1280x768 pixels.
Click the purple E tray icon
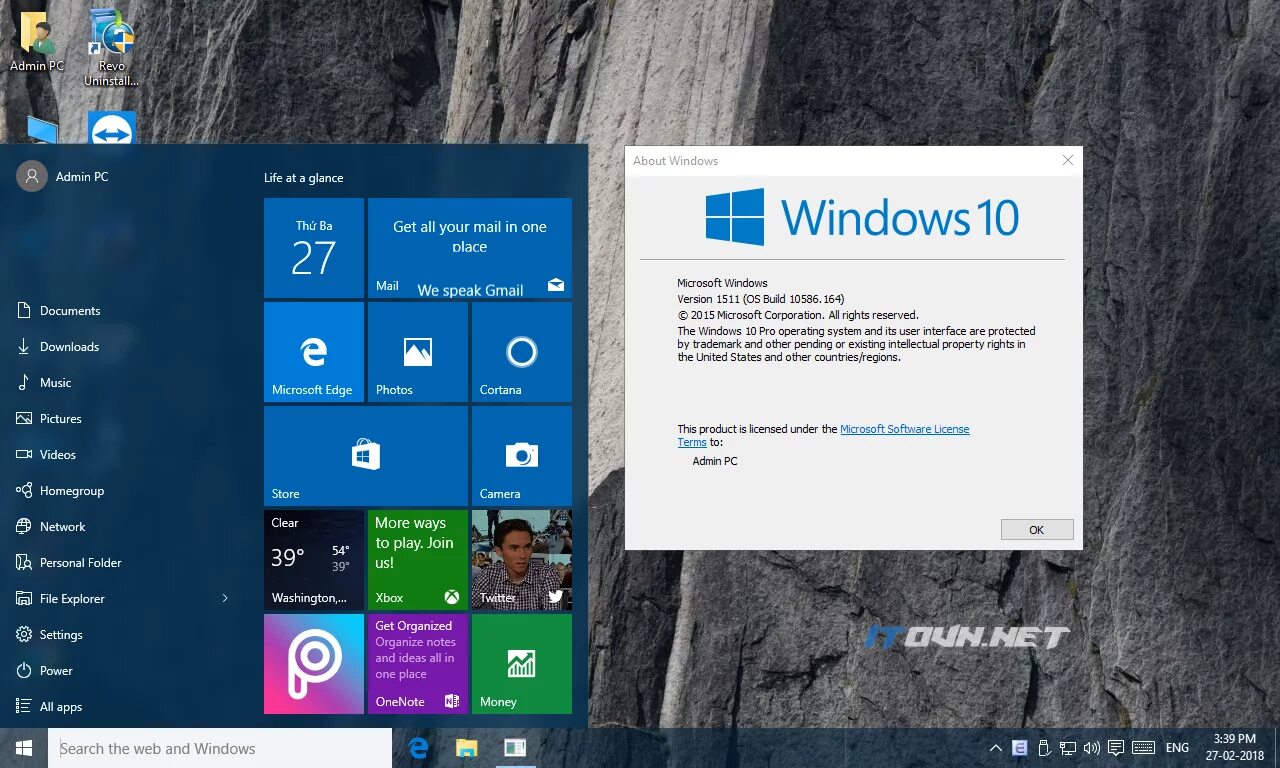pos(1020,748)
